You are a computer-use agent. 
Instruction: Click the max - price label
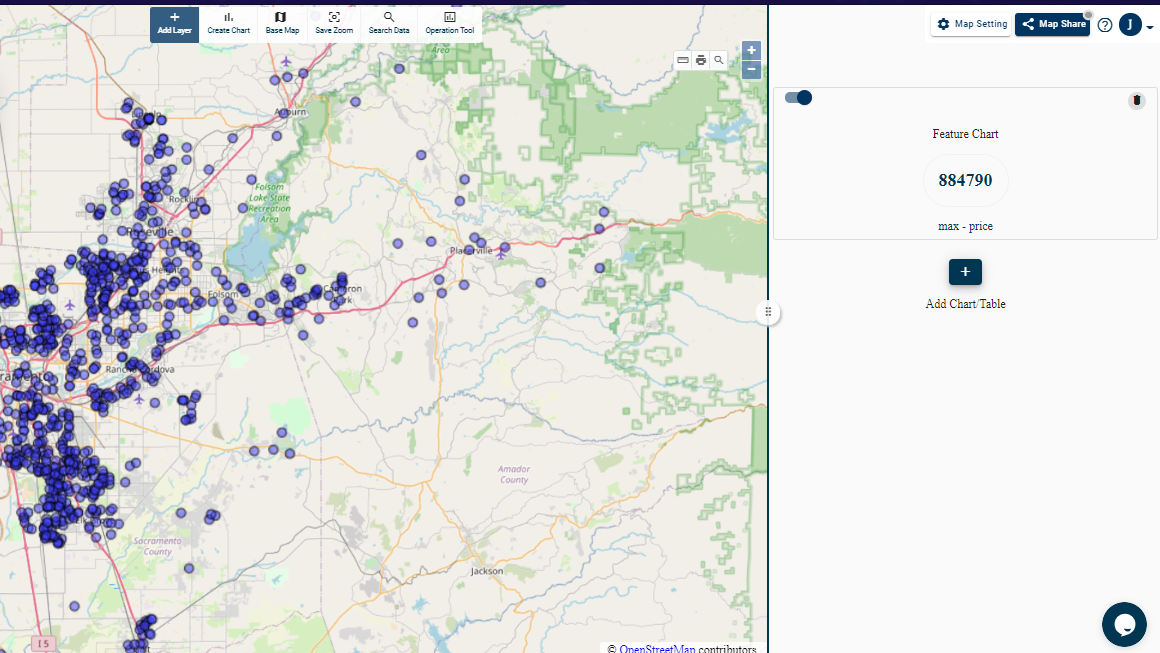(x=965, y=226)
